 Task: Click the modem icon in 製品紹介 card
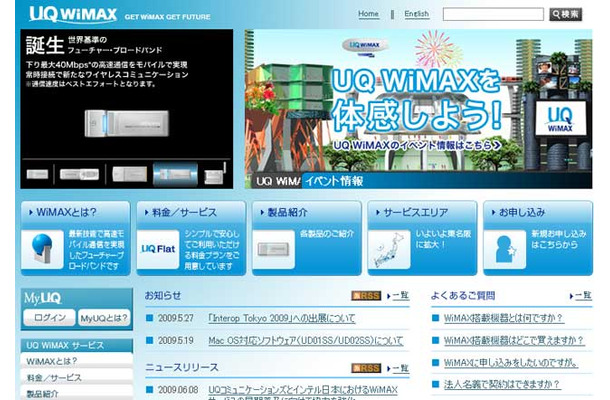(273, 249)
